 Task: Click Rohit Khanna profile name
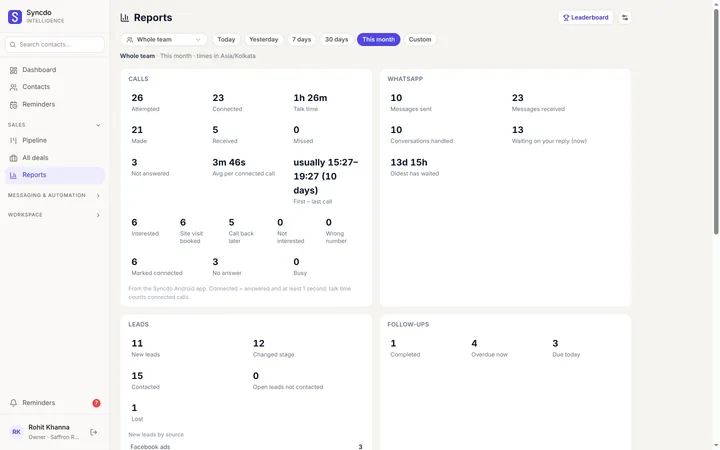[x=49, y=427]
